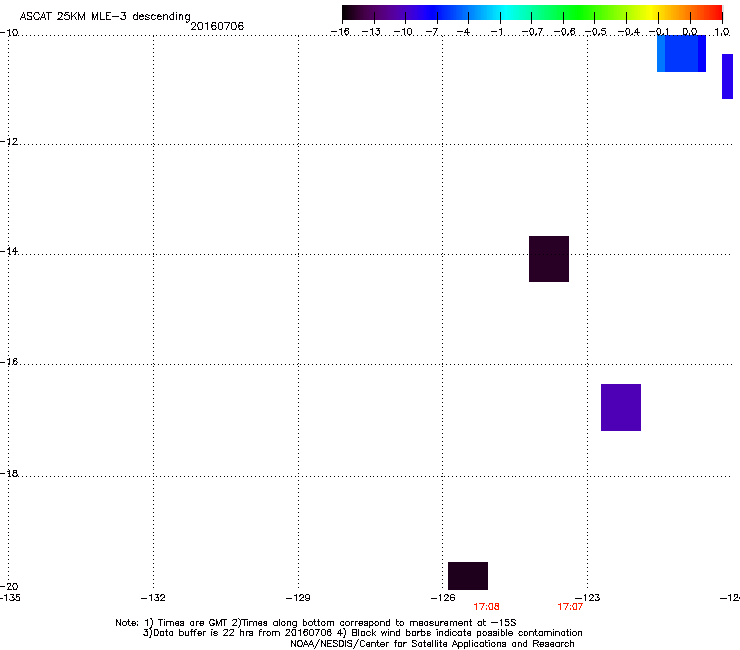
Task: Click the NOAA/NESDIS credit line
Action: [432, 644]
